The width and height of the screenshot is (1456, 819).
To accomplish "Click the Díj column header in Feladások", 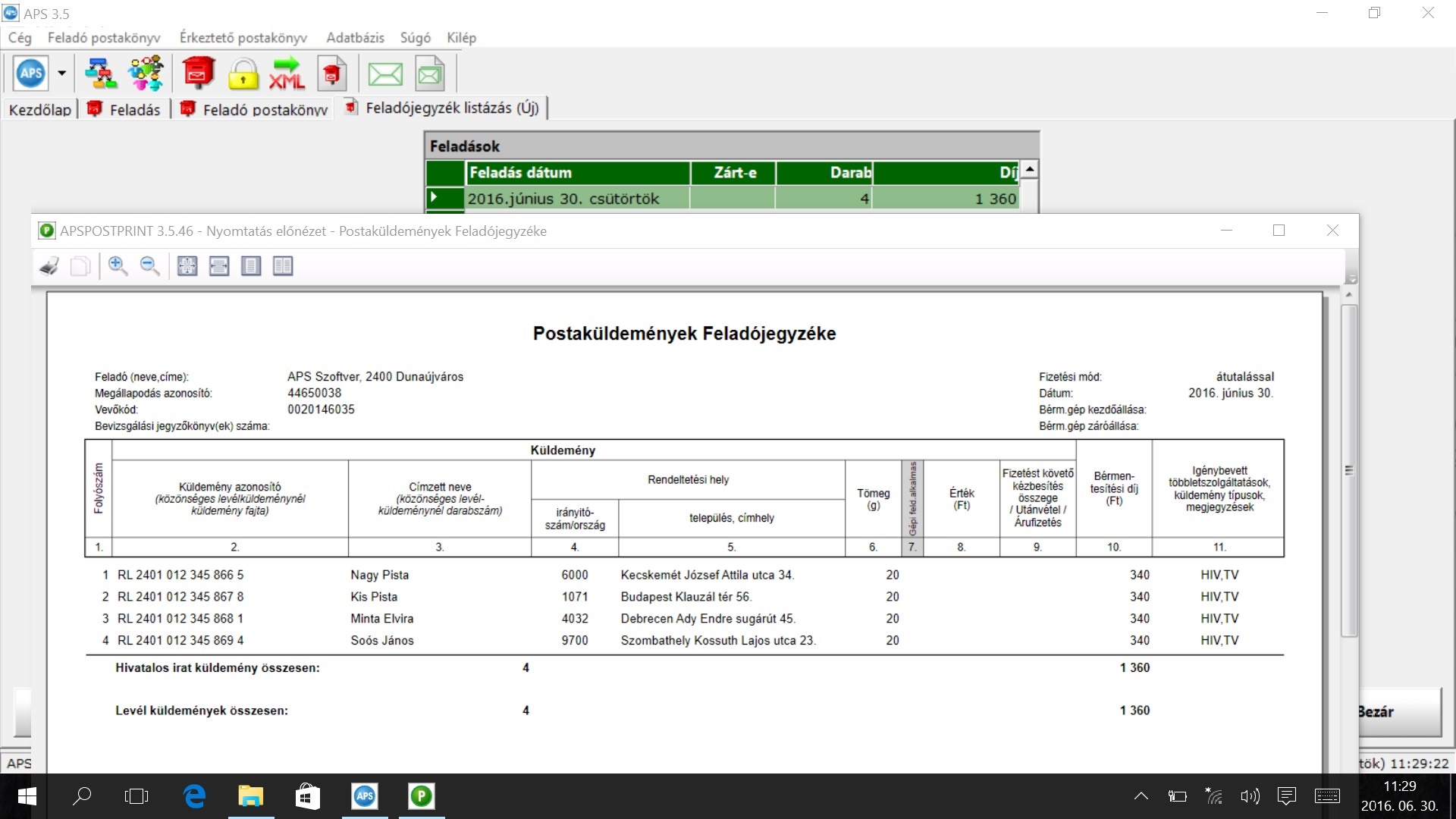I will click(x=946, y=173).
